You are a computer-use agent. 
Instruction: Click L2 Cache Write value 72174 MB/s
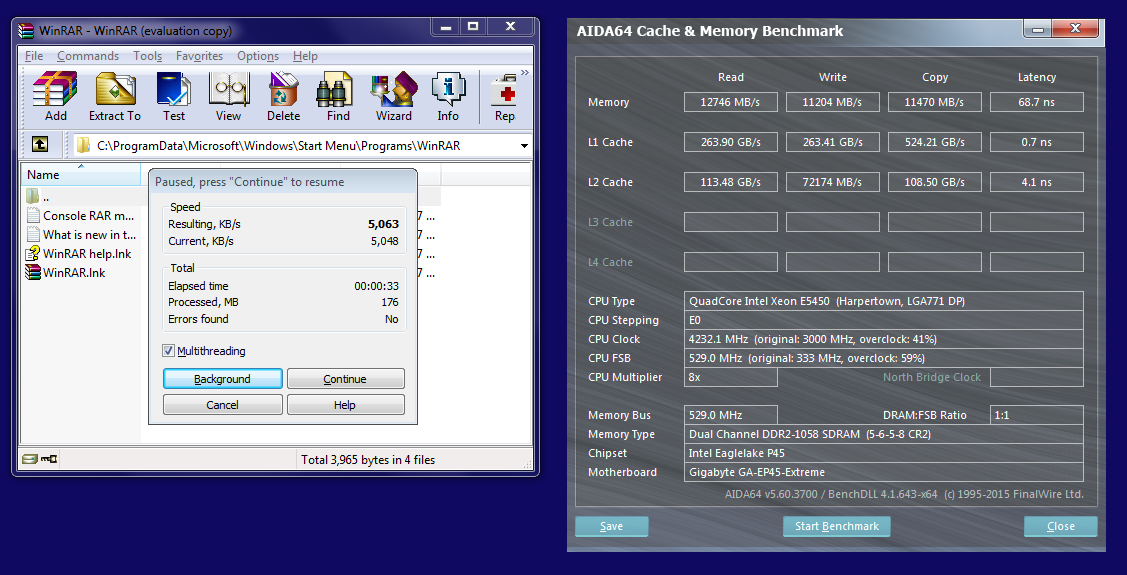coord(832,182)
